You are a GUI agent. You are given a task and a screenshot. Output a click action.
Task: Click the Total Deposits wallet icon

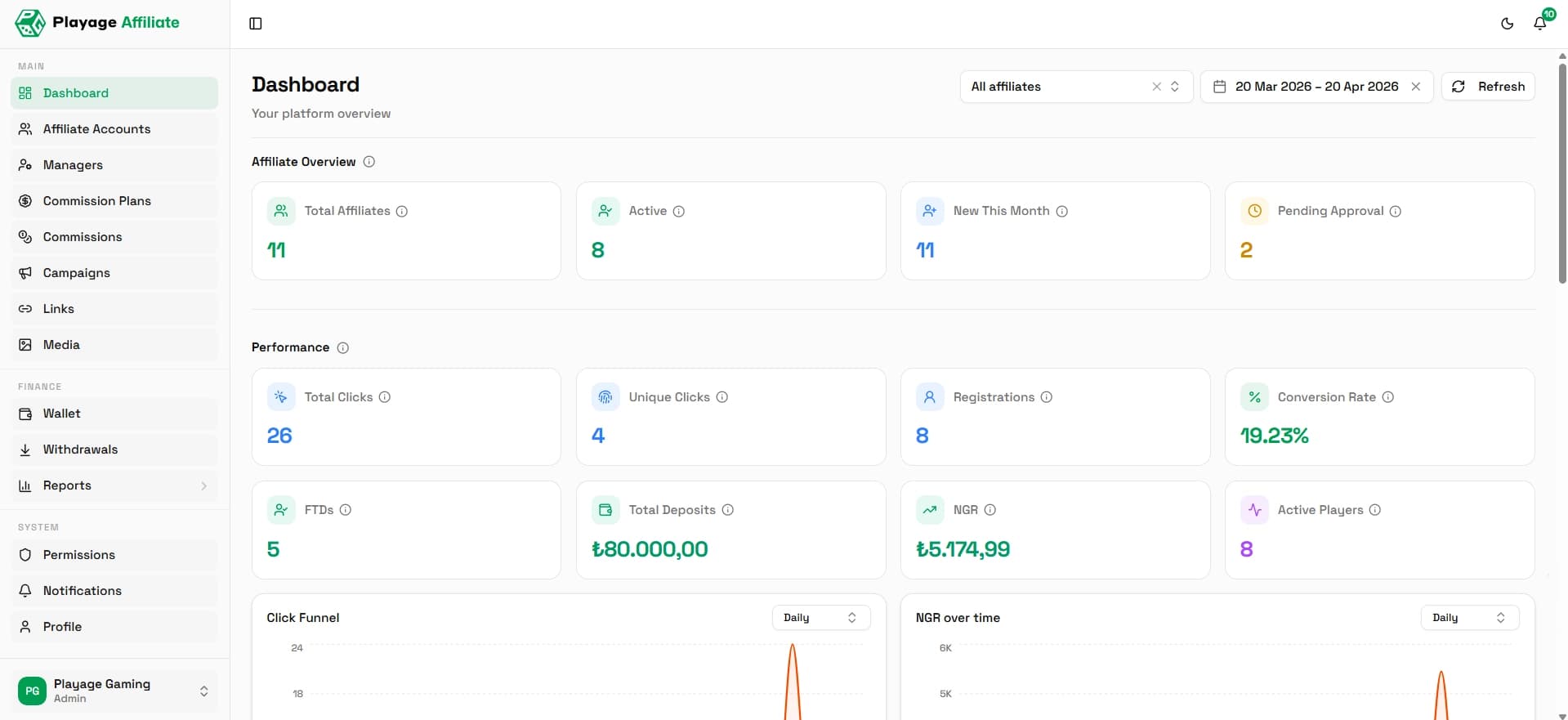click(x=605, y=510)
